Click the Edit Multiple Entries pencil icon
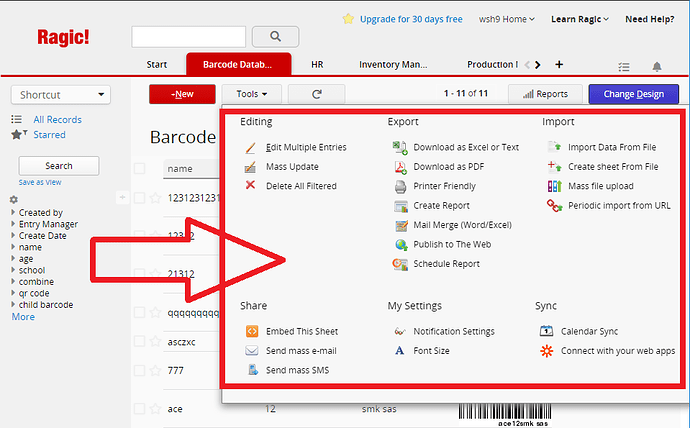The height and width of the screenshot is (428, 690). pyautogui.click(x=250, y=147)
